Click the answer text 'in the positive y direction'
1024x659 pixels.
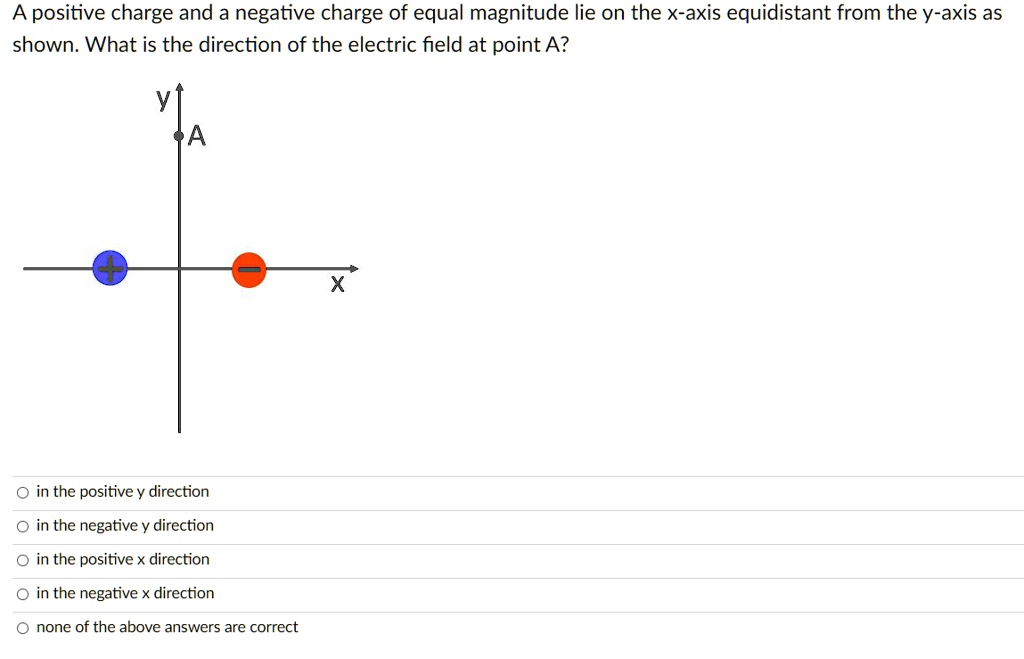point(121,491)
